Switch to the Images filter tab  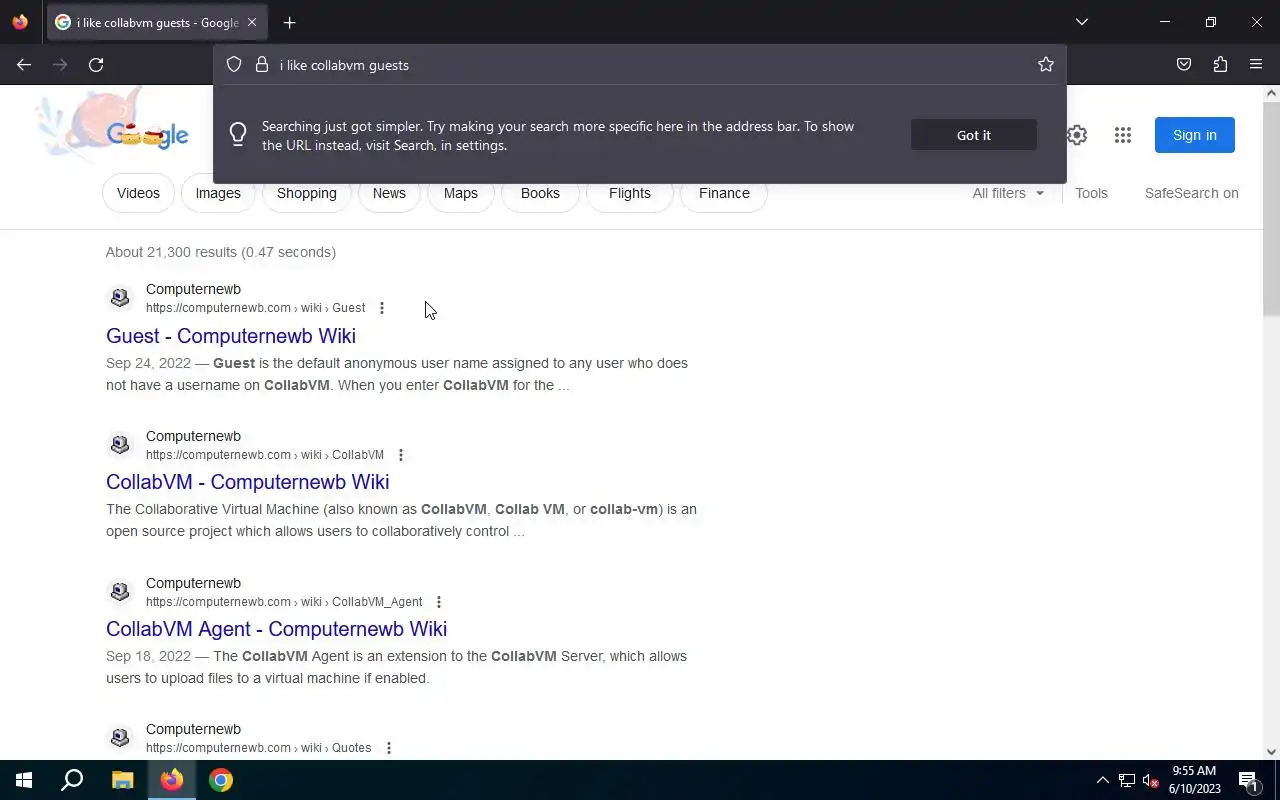(x=218, y=193)
